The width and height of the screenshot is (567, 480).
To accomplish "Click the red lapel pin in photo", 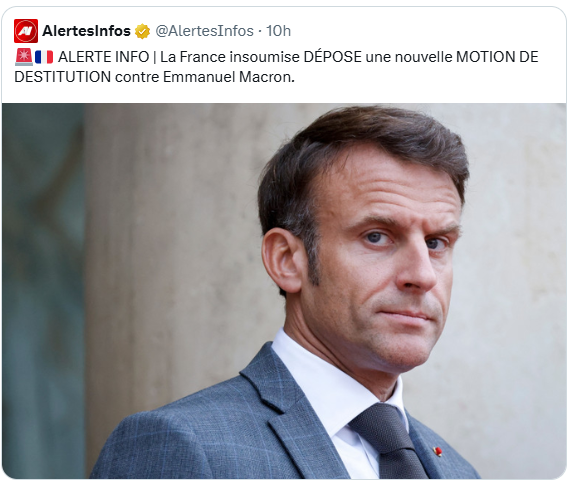I will pyautogui.click(x=438, y=451).
